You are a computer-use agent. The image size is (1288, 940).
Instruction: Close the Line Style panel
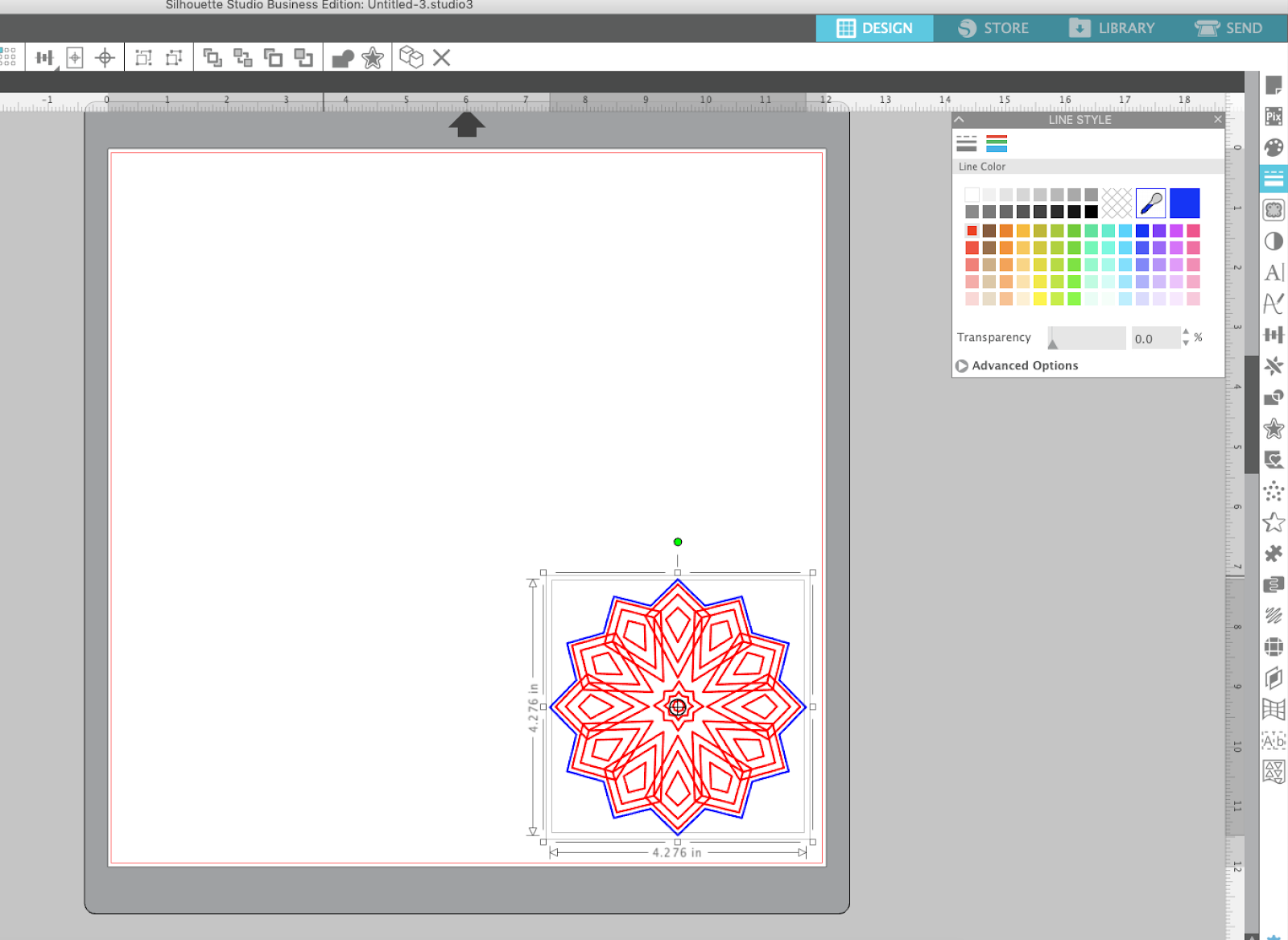[x=1218, y=119]
